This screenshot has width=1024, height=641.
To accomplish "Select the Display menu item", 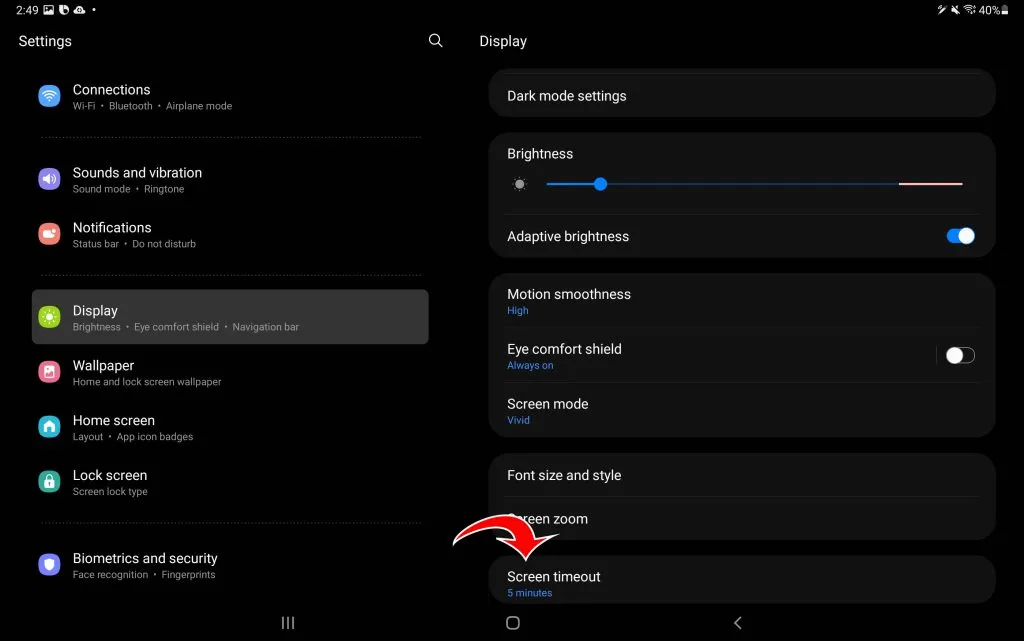I will [x=230, y=317].
